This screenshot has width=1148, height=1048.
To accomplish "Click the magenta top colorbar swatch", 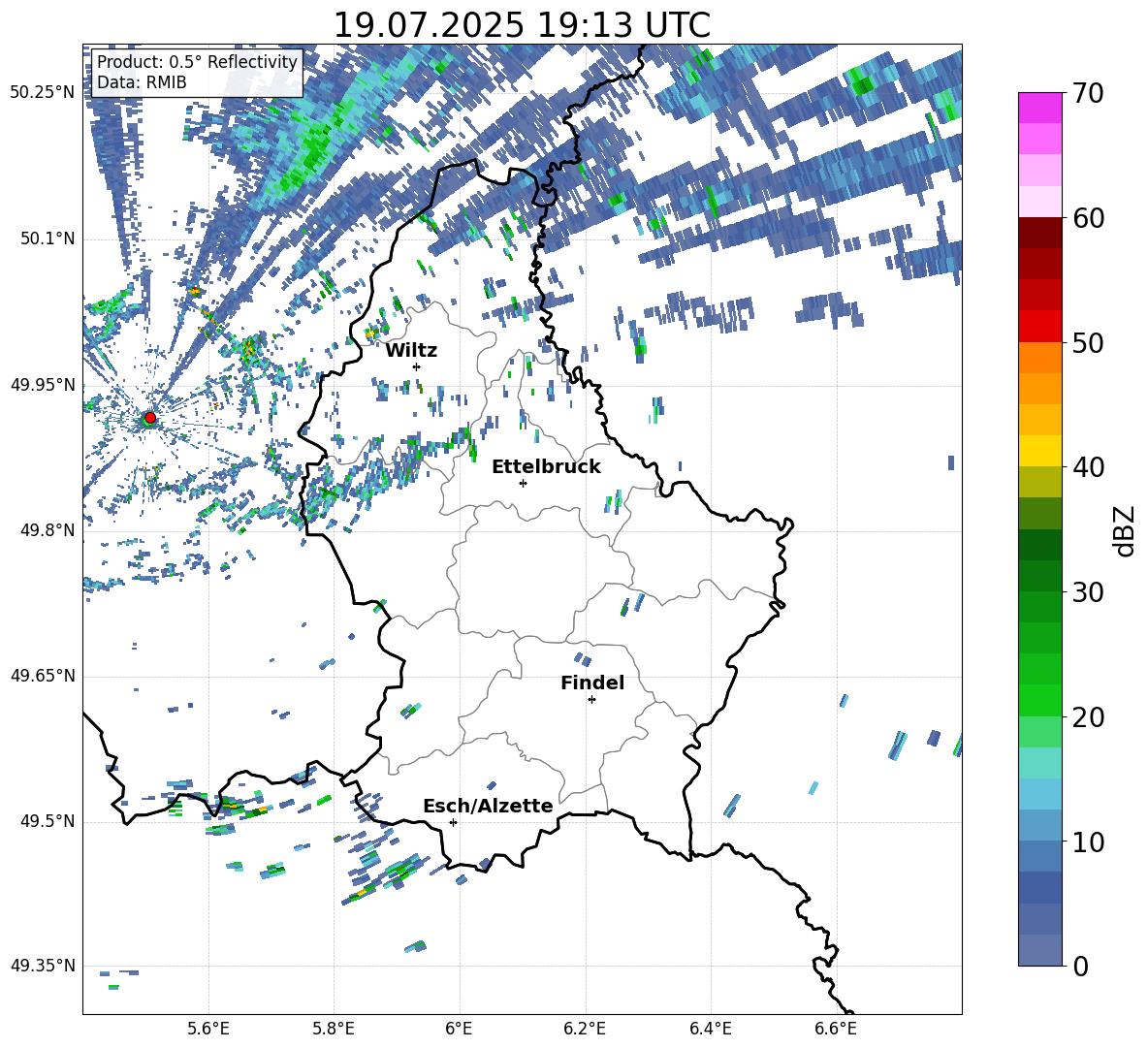I will [x=1040, y=108].
